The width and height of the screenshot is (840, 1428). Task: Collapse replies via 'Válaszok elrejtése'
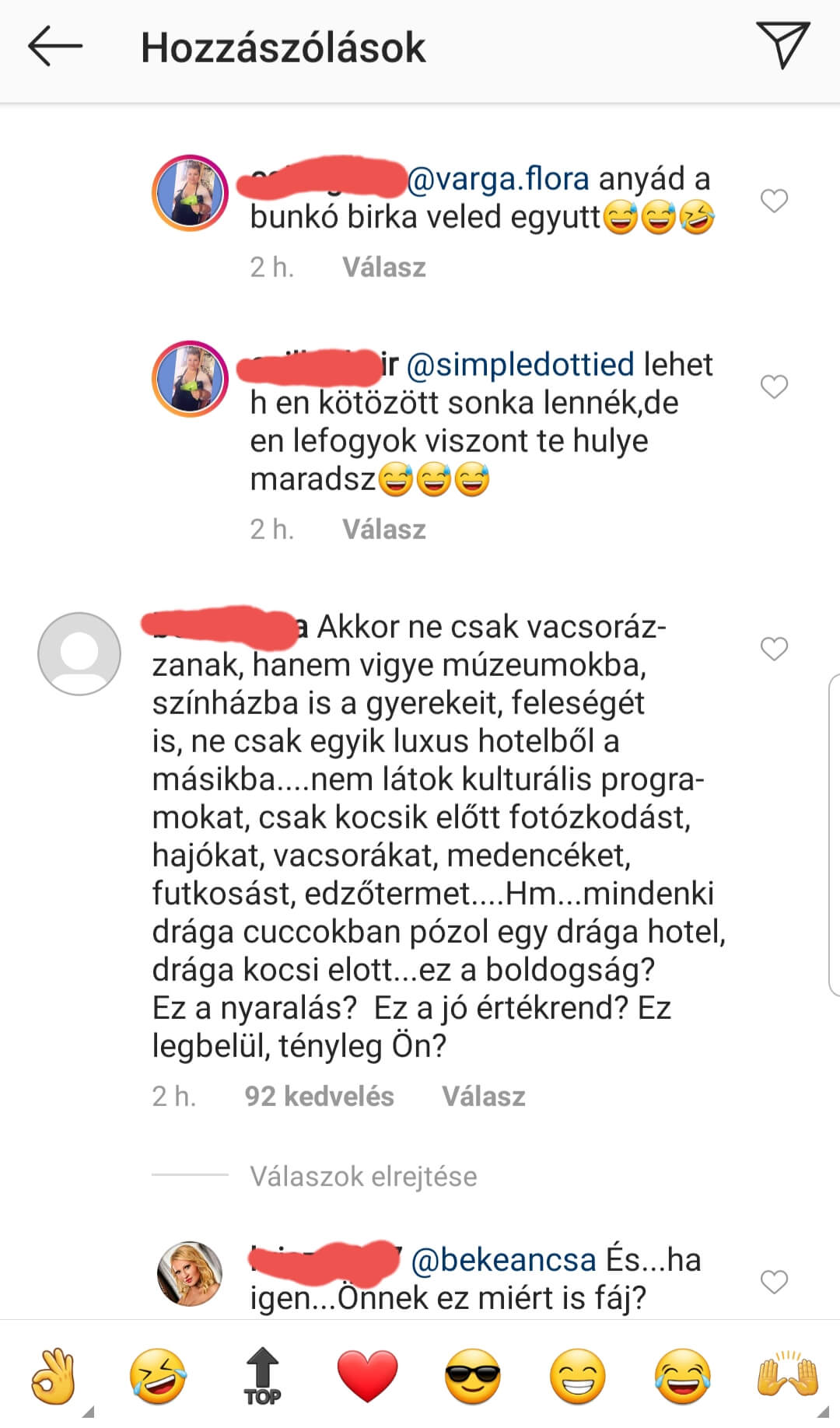coord(363,1176)
